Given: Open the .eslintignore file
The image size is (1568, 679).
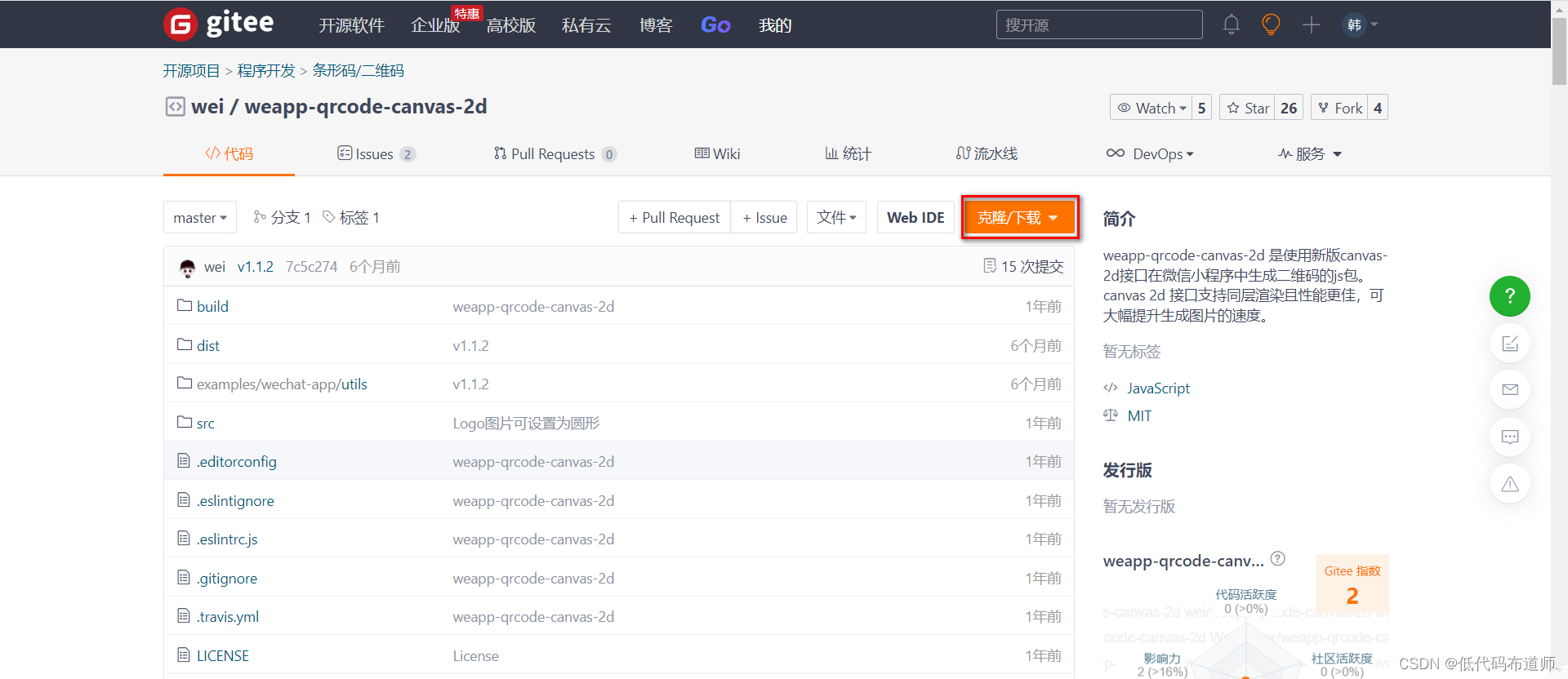Looking at the screenshot, I should click(235, 500).
